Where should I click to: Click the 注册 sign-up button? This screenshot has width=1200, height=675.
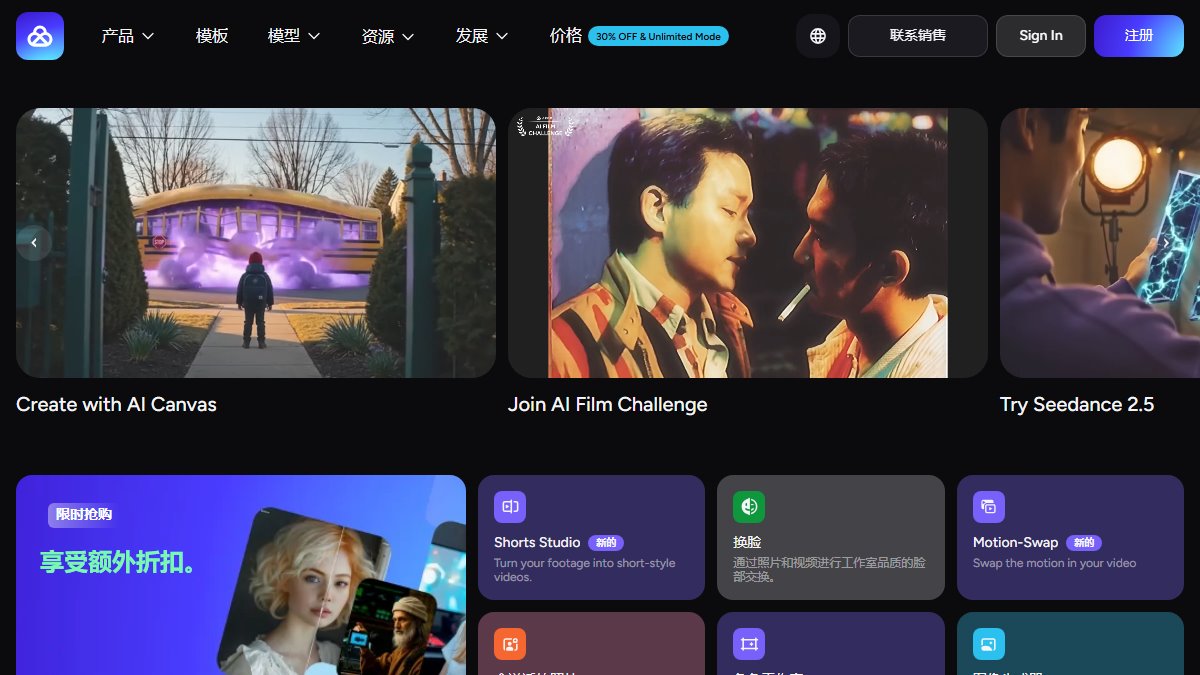tap(1139, 36)
